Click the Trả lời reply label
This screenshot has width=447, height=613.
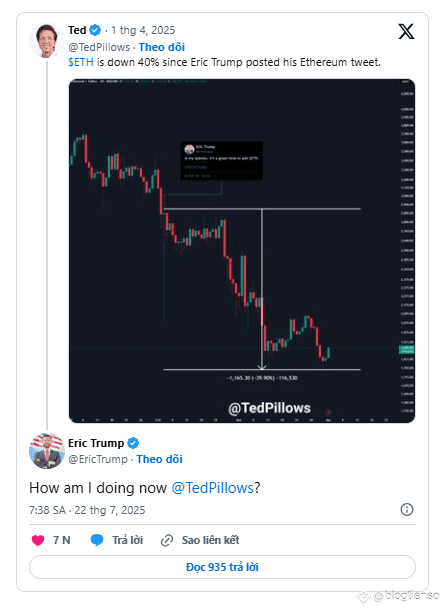click(127, 540)
